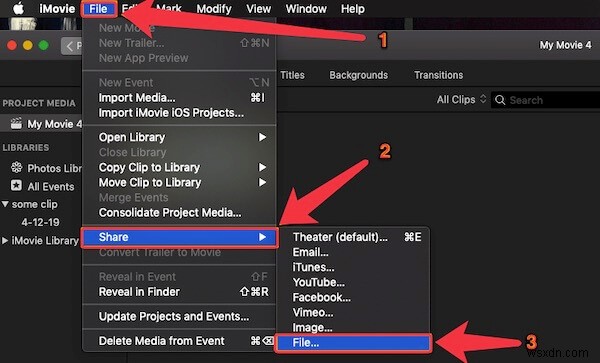Click the yellow minimize window button
This screenshot has height=363, width=600.
point(28,46)
